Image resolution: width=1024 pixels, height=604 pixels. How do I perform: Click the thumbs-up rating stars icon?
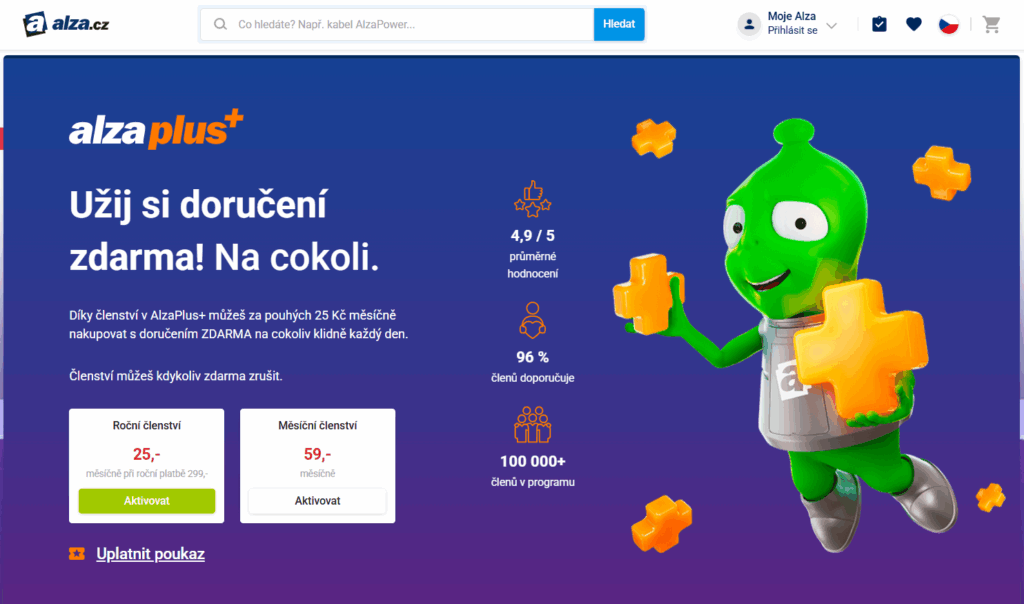[x=532, y=199]
